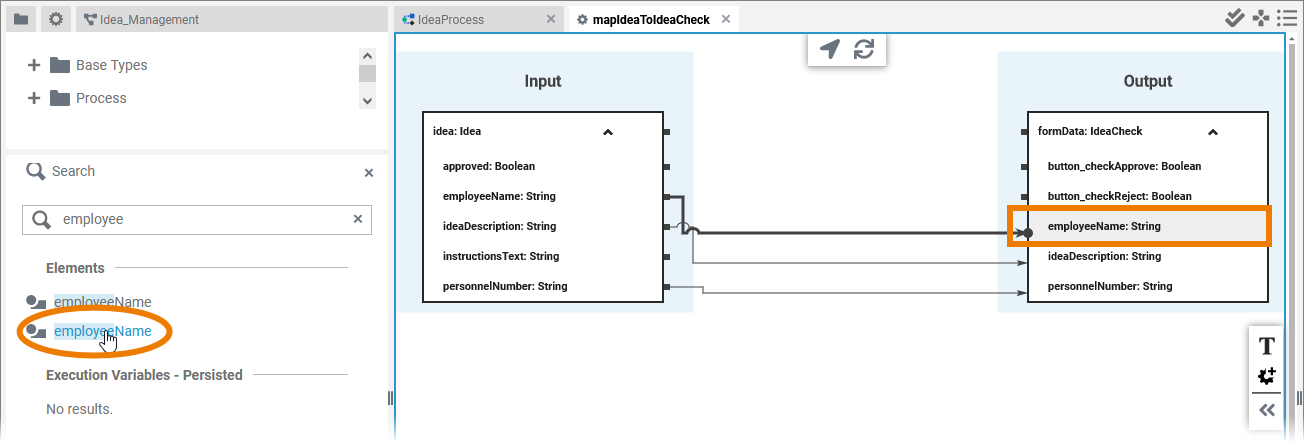Image resolution: width=1304 pixels, height=443 pixels.
Task: Select the mapIdeaToIdeaCheck tab
Action: [650, 19]
